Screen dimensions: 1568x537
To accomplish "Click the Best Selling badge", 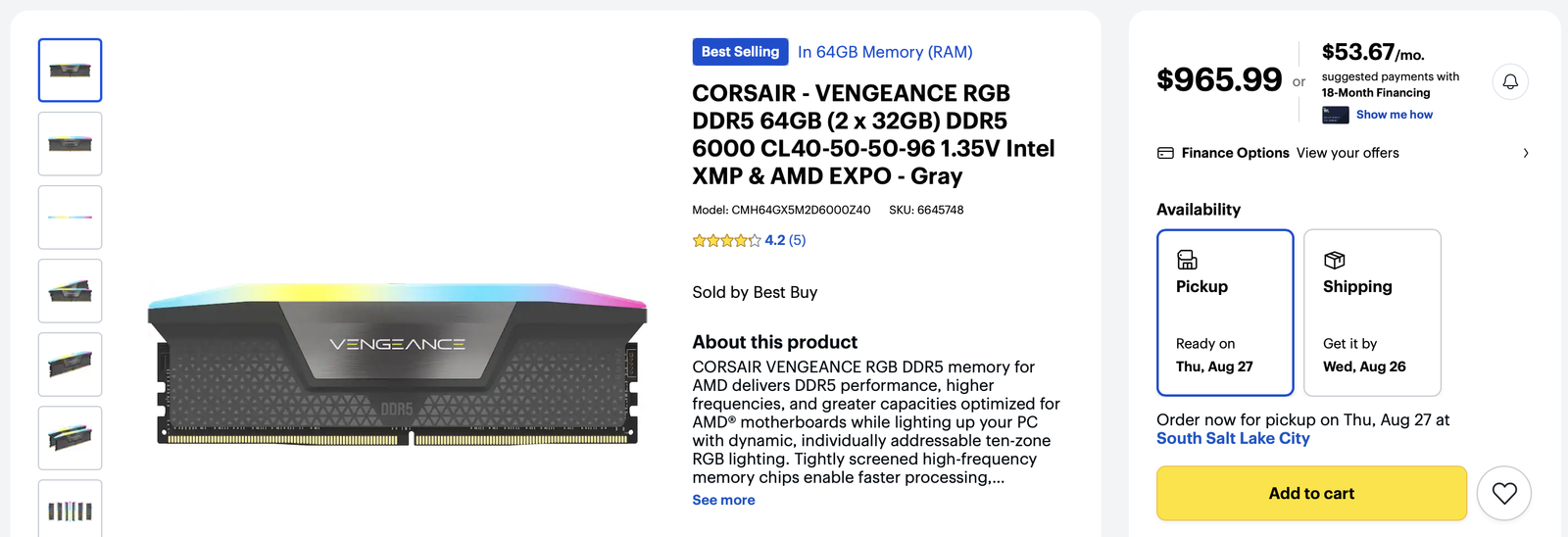I will point(740,52).
